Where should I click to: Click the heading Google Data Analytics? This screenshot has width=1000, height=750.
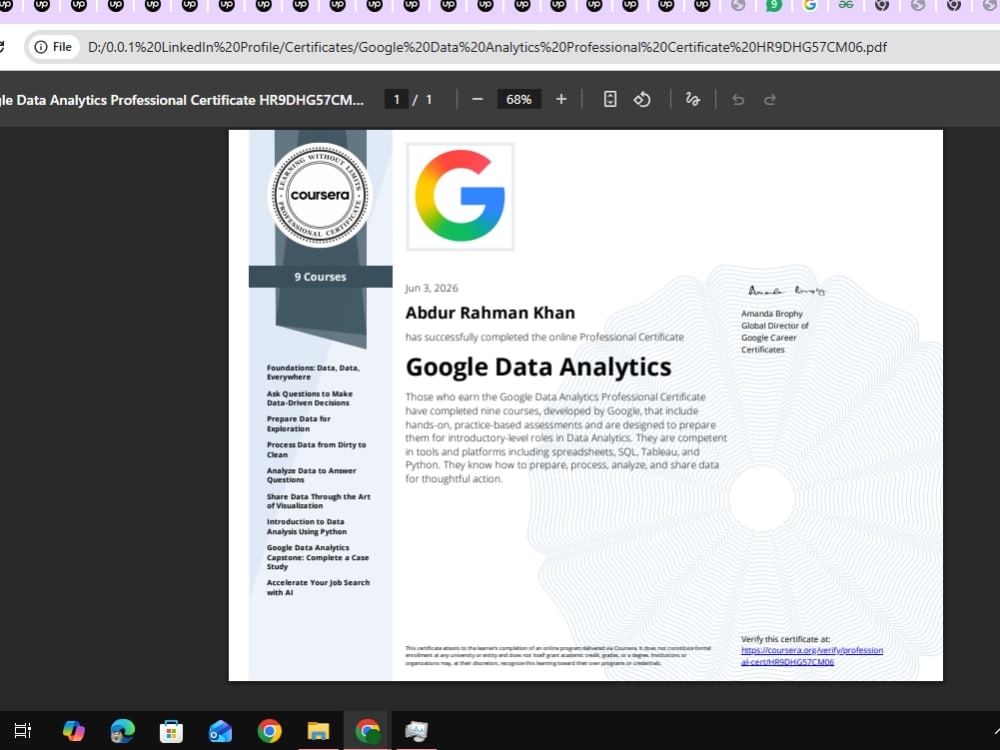pos(538,367)
